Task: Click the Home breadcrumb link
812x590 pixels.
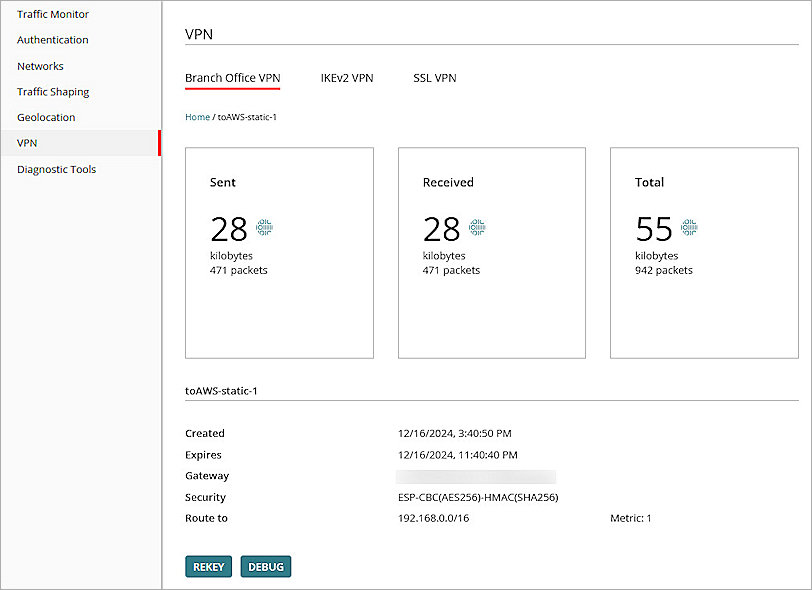Action: [x=197, y=116]
